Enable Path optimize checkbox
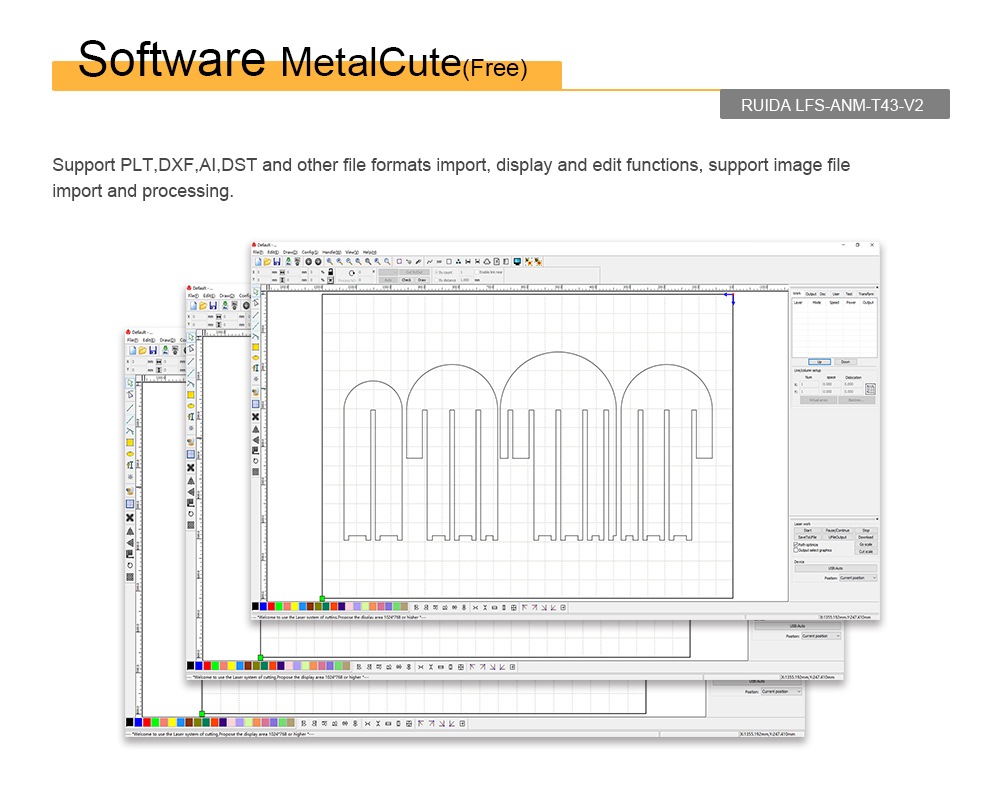This screenshot has height=795, width=1000. [795, 544]
